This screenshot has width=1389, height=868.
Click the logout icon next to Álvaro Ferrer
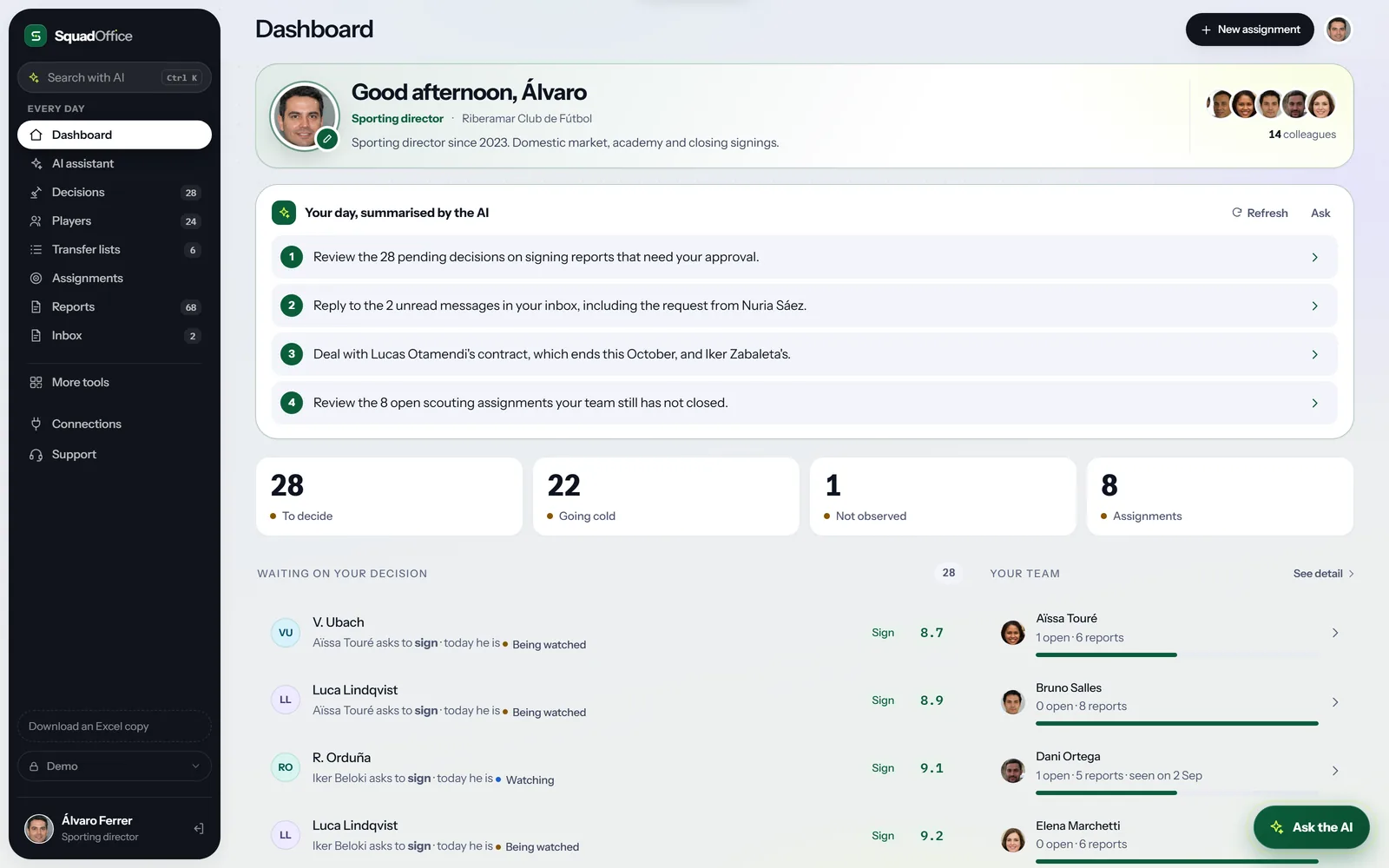pos(199,828)
